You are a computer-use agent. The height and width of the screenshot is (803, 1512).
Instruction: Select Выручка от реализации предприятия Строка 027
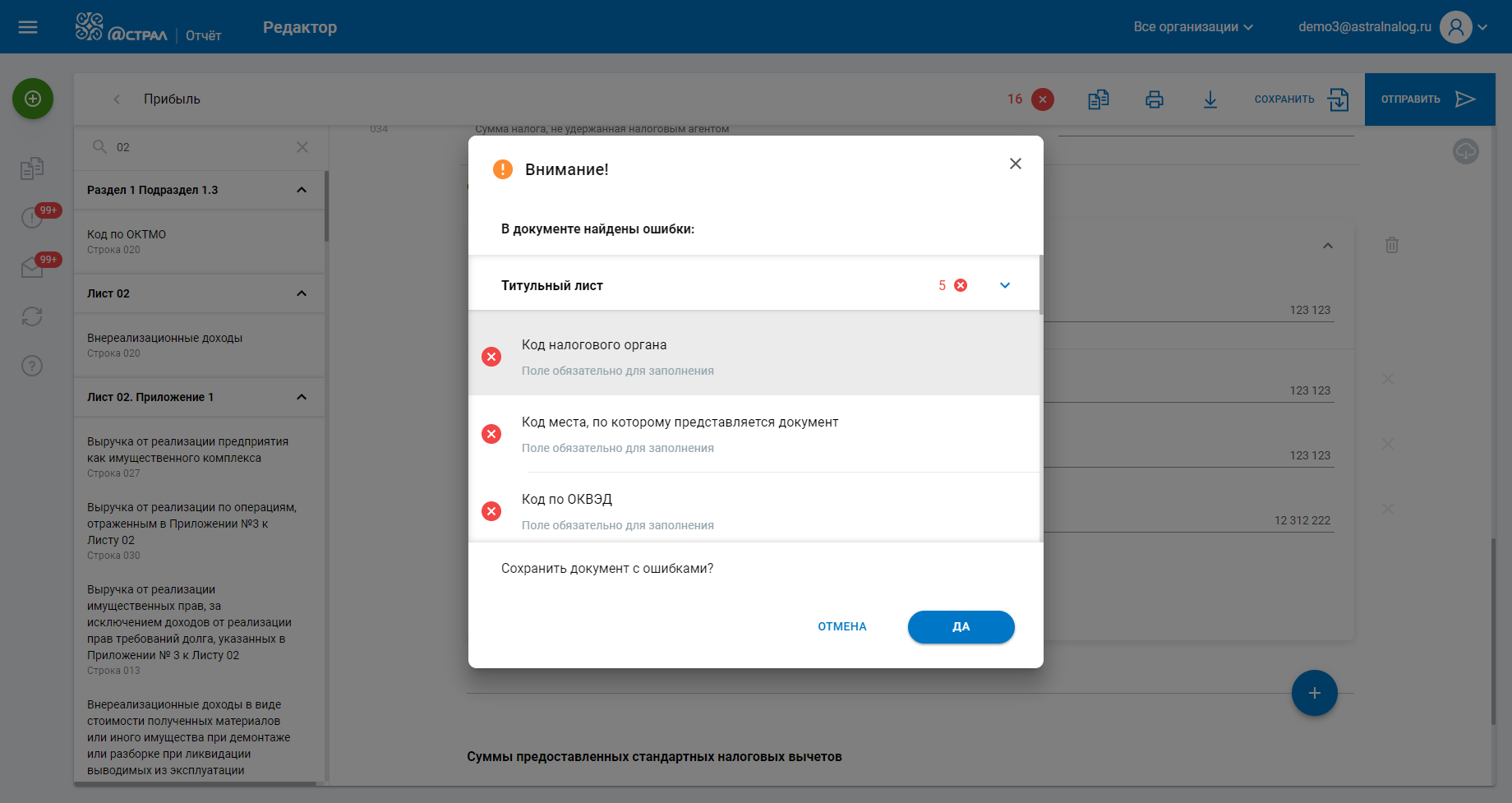[x=199, y=457]
